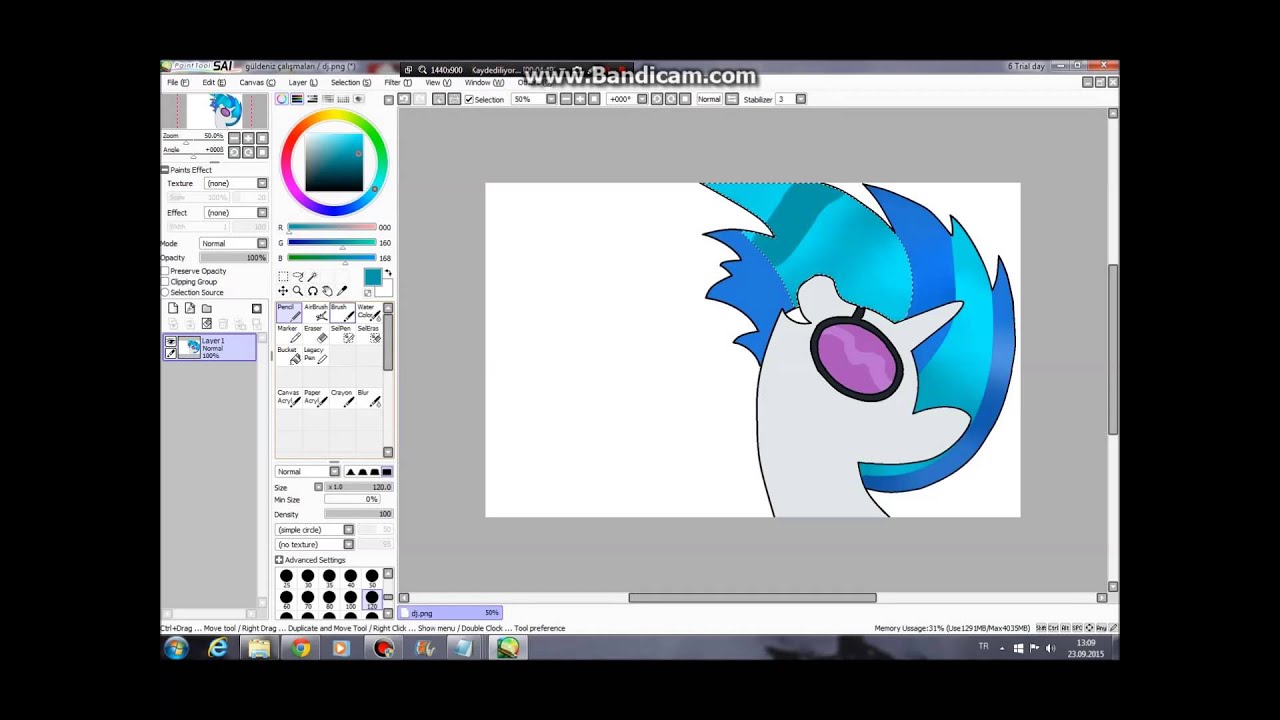Pick the lasso selection tool
This screenshot has height=720, width=1280.
[x=298, y=277]
